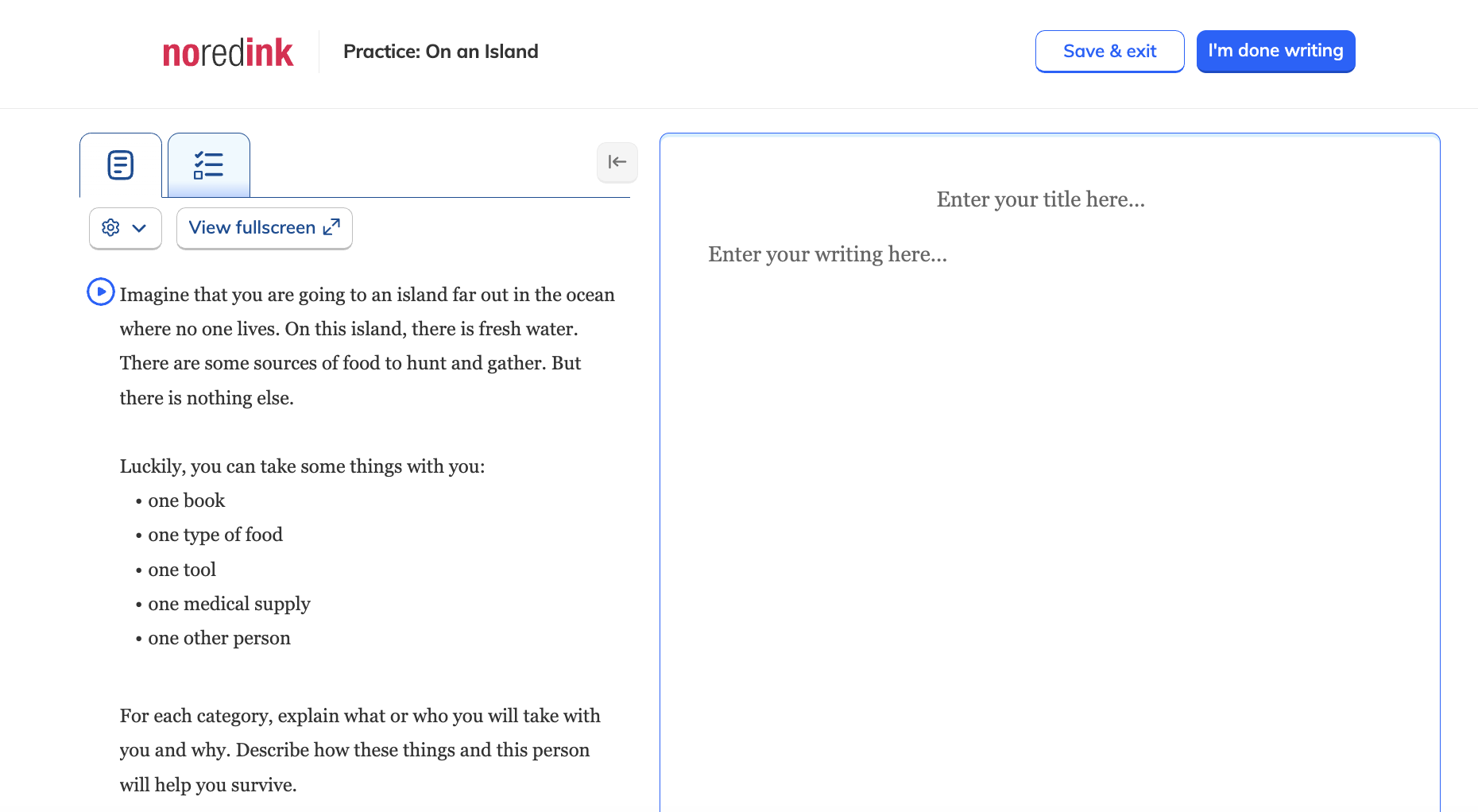Click I'm done writing button
The height and width of the screenshot is (812, 1478).
point(1276,51)
